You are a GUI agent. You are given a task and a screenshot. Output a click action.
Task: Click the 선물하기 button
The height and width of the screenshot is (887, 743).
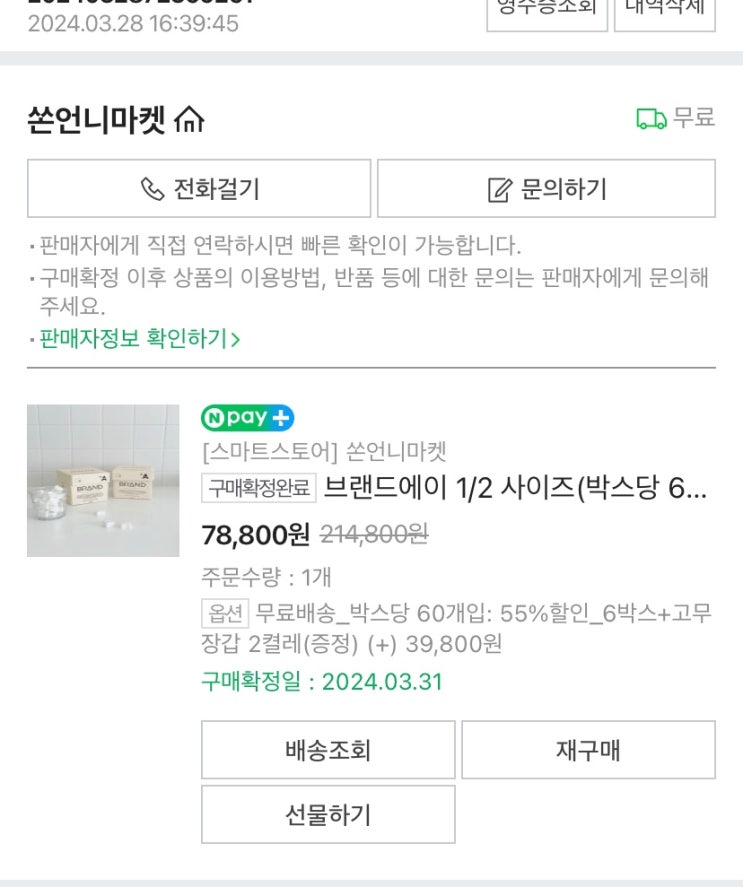tap(328, 814)
